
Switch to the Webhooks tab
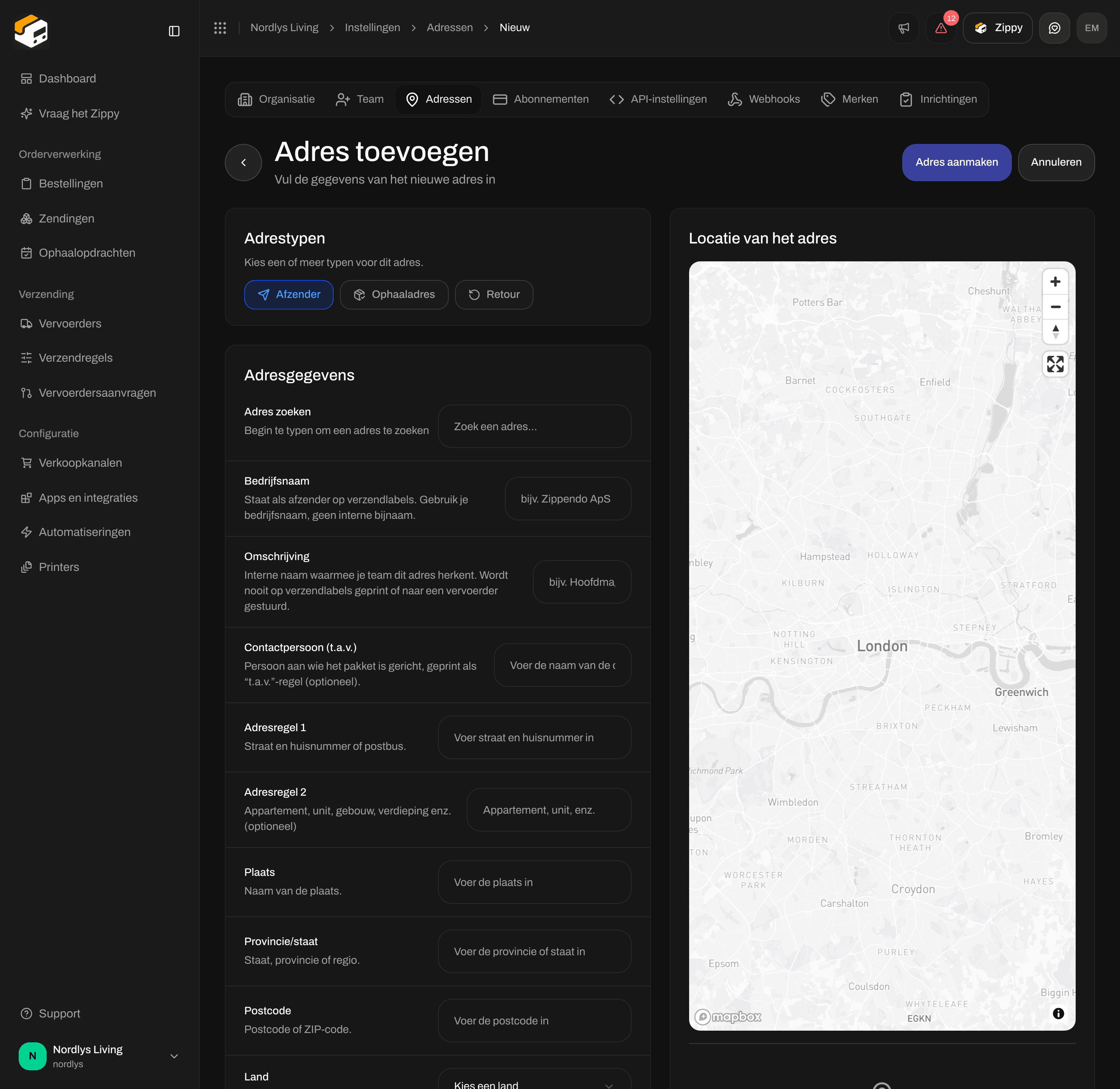(x=764, y=100)
